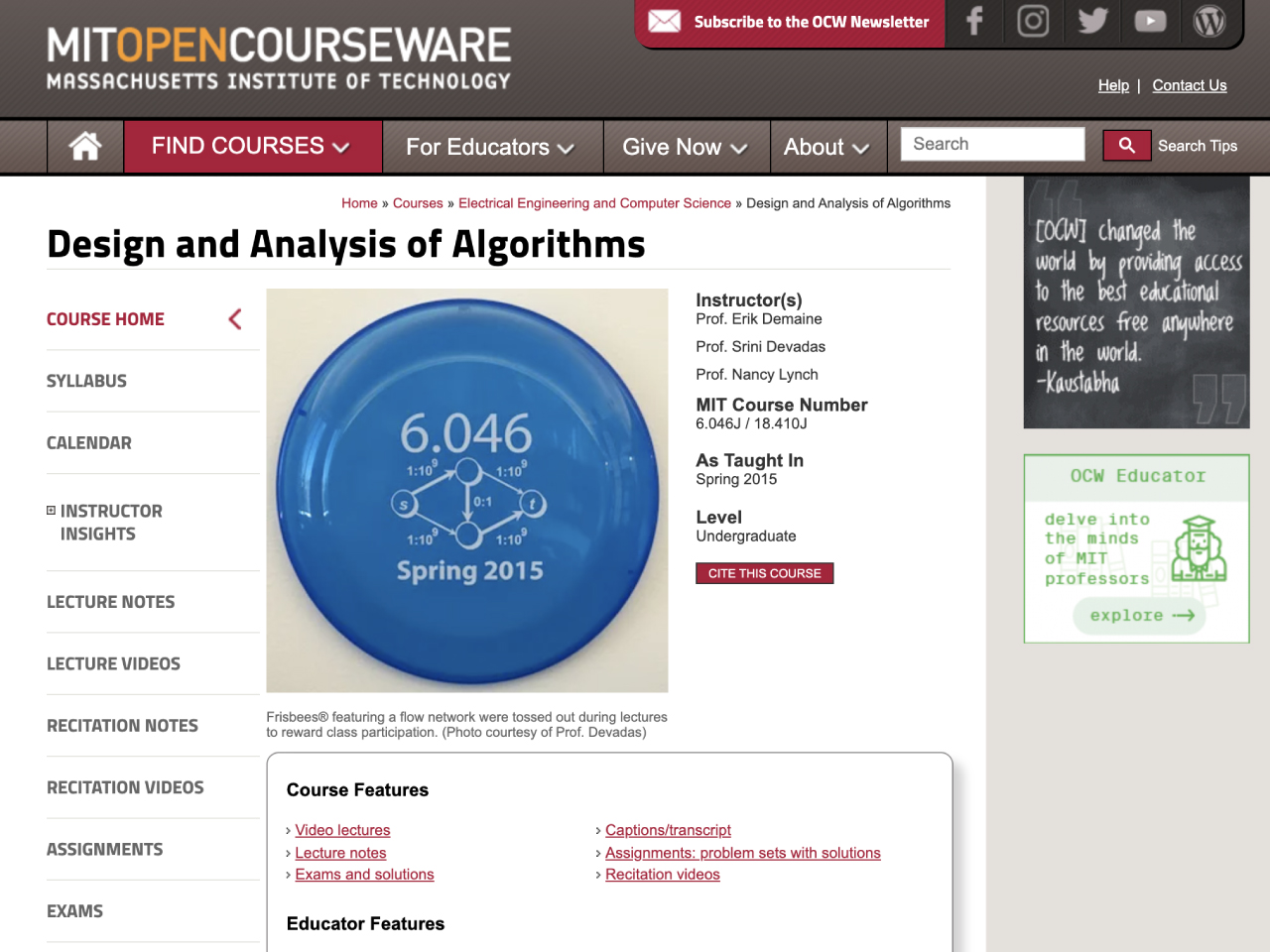1270x952 pixels.
Task: Click the Educator Features heading
Action: coord(365,924)
